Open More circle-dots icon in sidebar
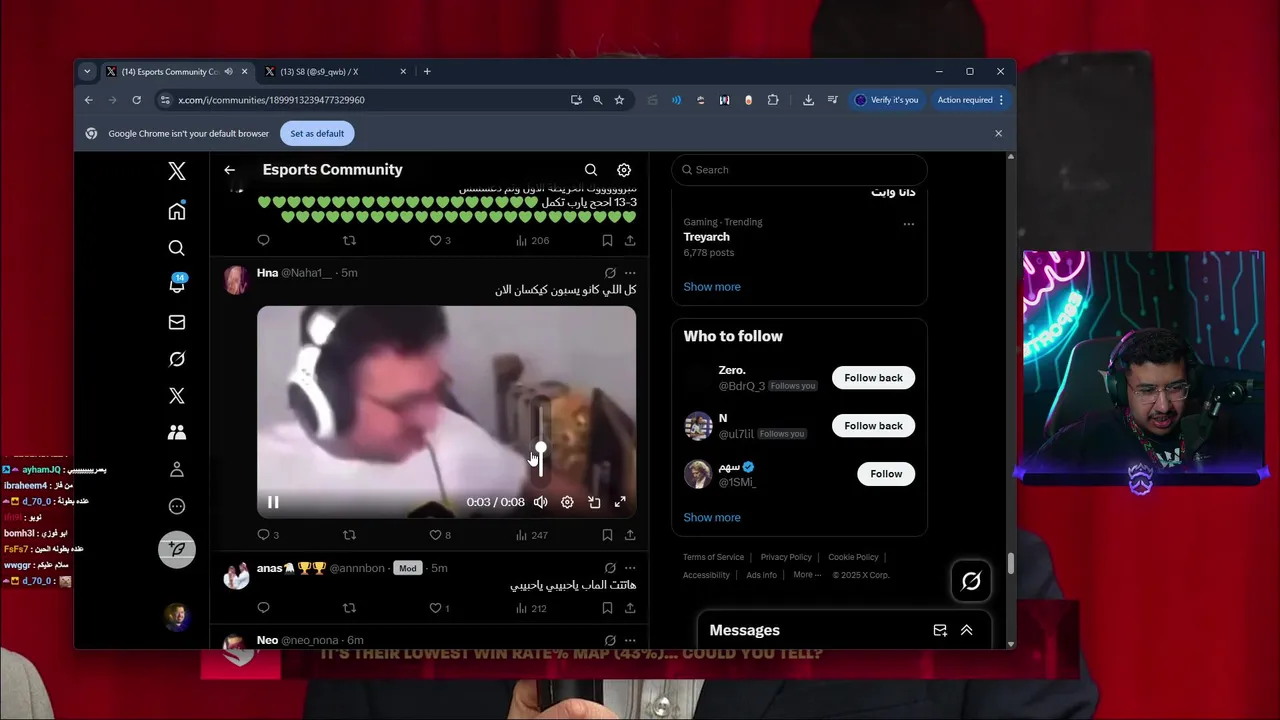 177,506
